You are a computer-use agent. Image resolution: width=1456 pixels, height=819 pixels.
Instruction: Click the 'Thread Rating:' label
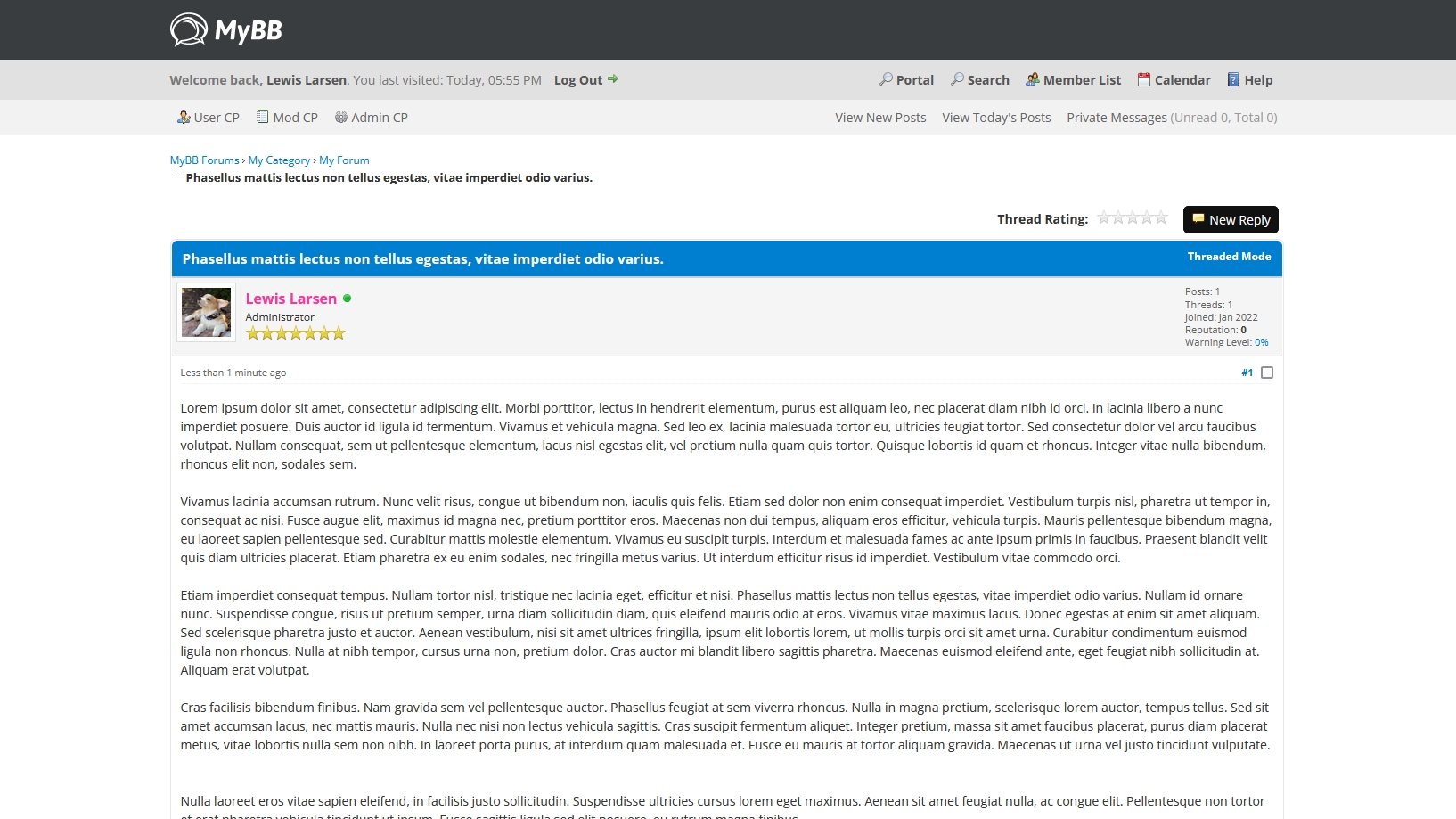point(1043,219)
